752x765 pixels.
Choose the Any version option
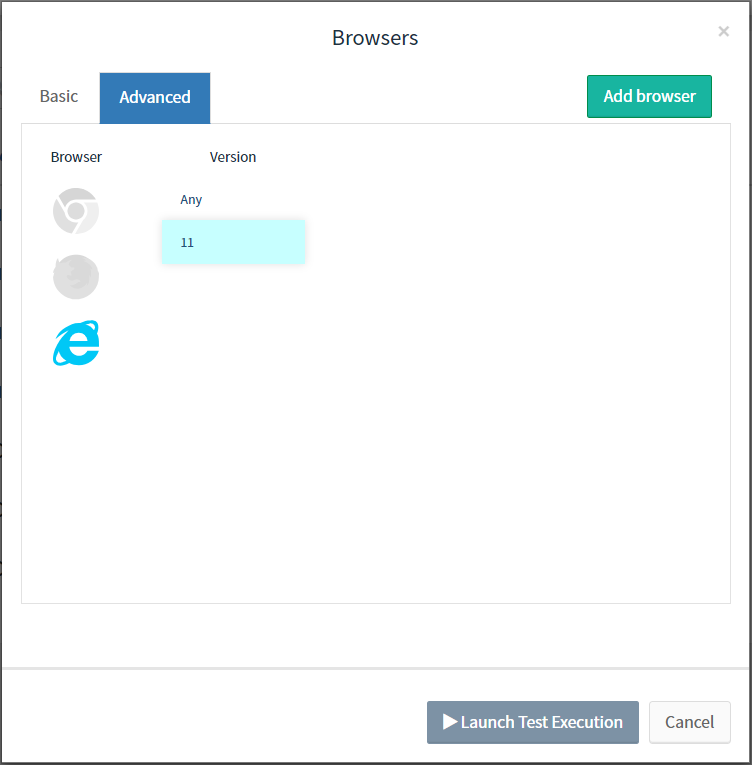click(233, 200)
